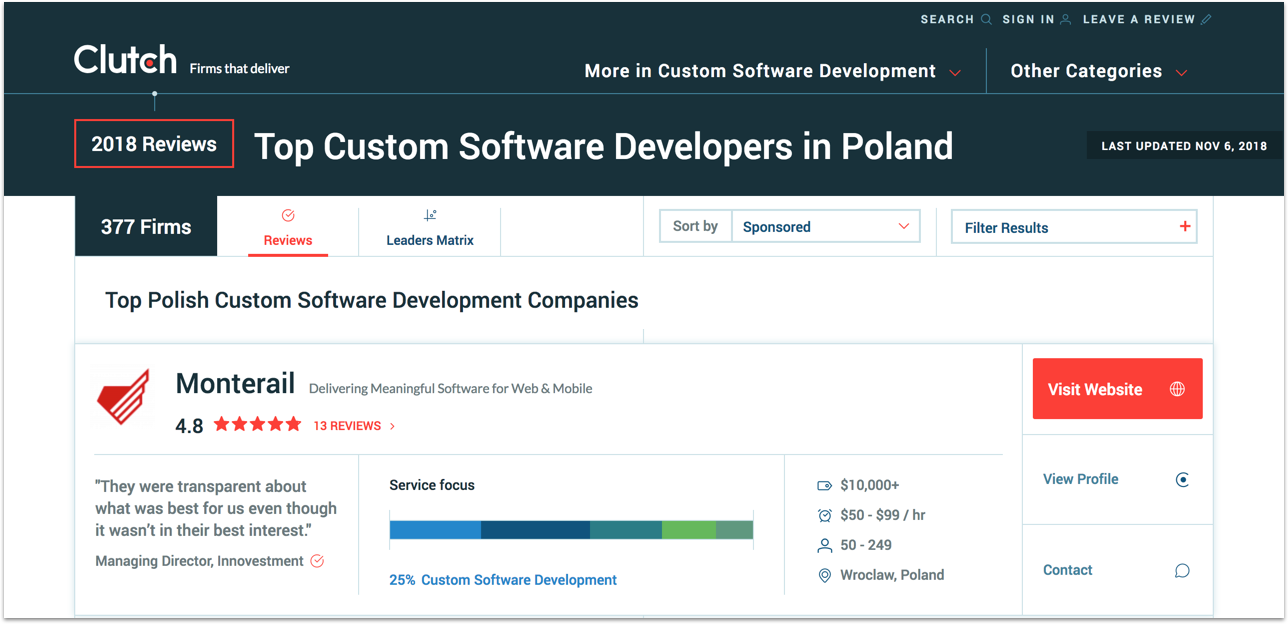1288x624 pixels.
Task: Click the LAST UPDATED NOV 6, 2018 label
Action: click(1184, 146)
